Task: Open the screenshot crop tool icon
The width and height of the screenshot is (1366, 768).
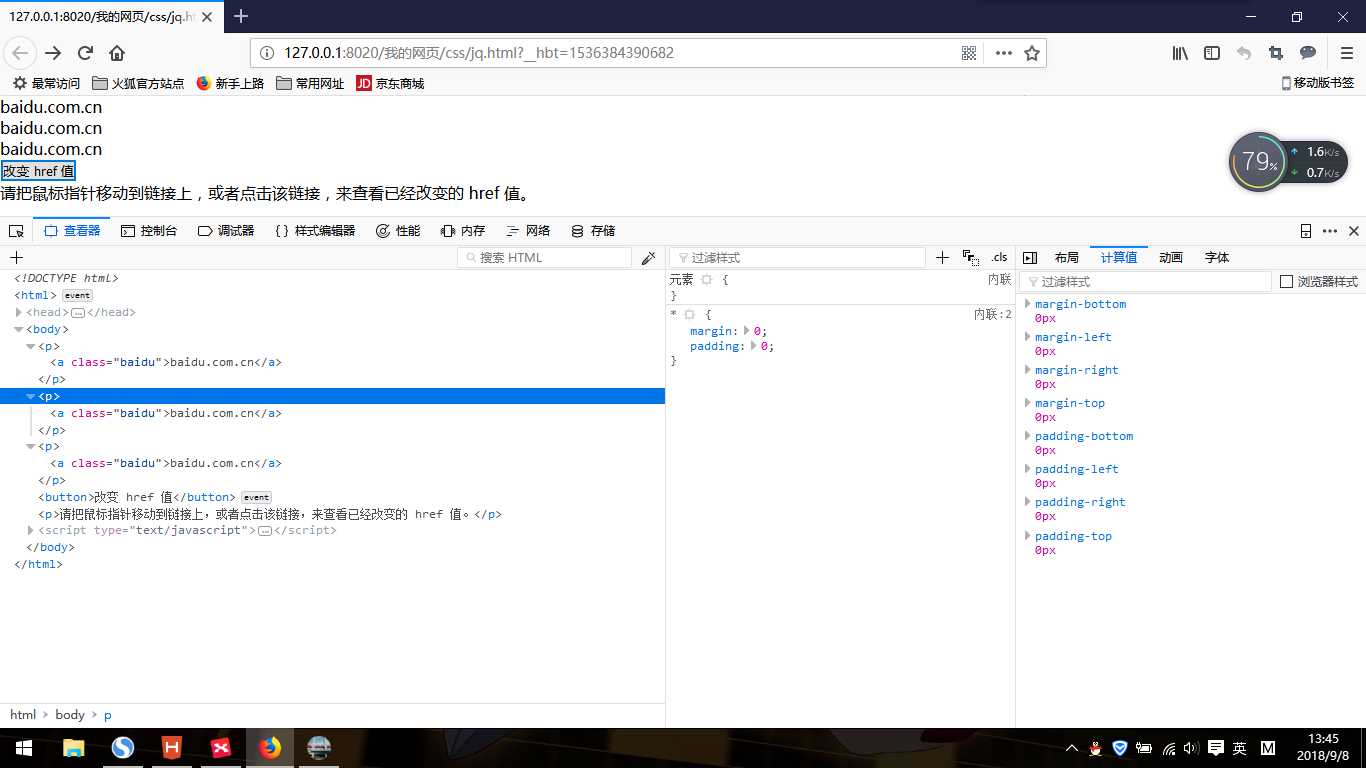Action: pyautogui.click(x=1276, y=53)
